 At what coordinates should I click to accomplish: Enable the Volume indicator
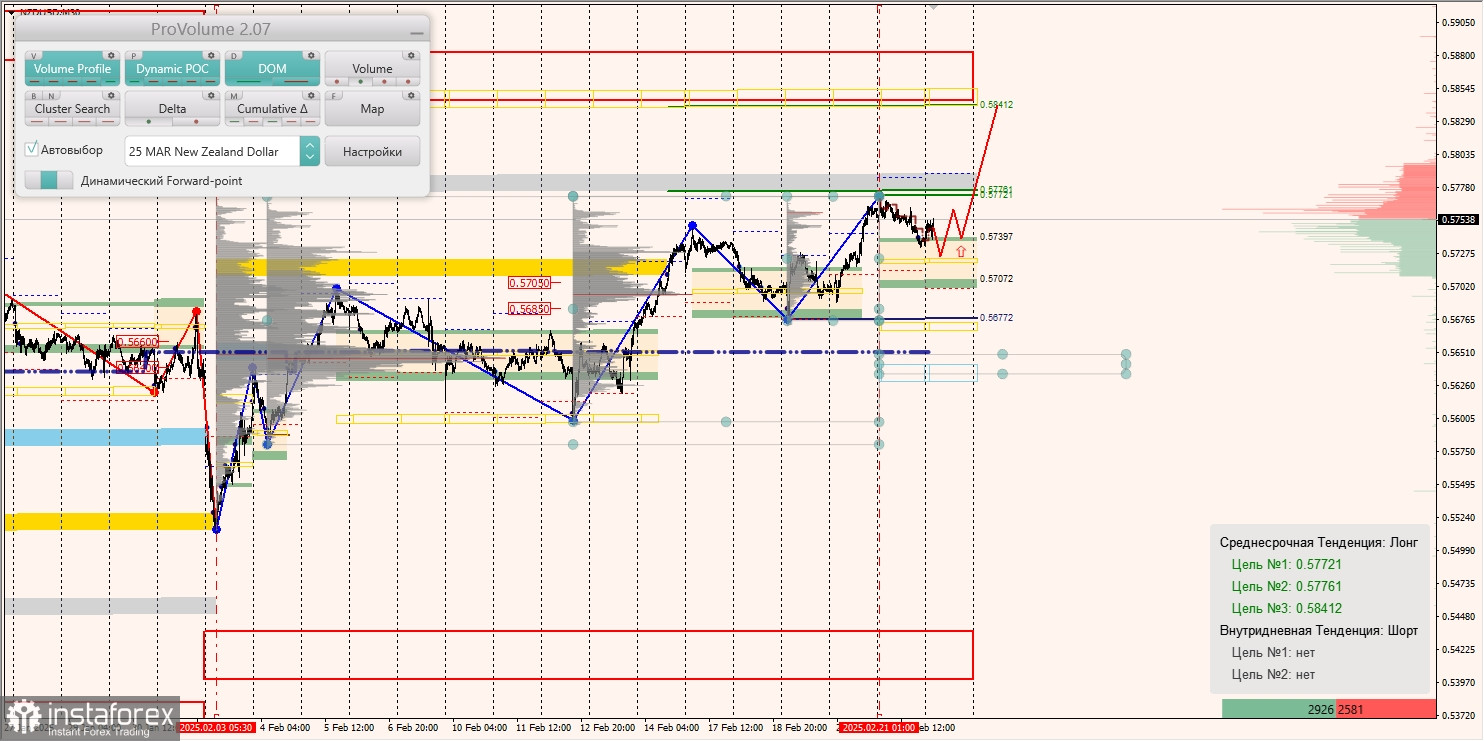click(372, 69)
